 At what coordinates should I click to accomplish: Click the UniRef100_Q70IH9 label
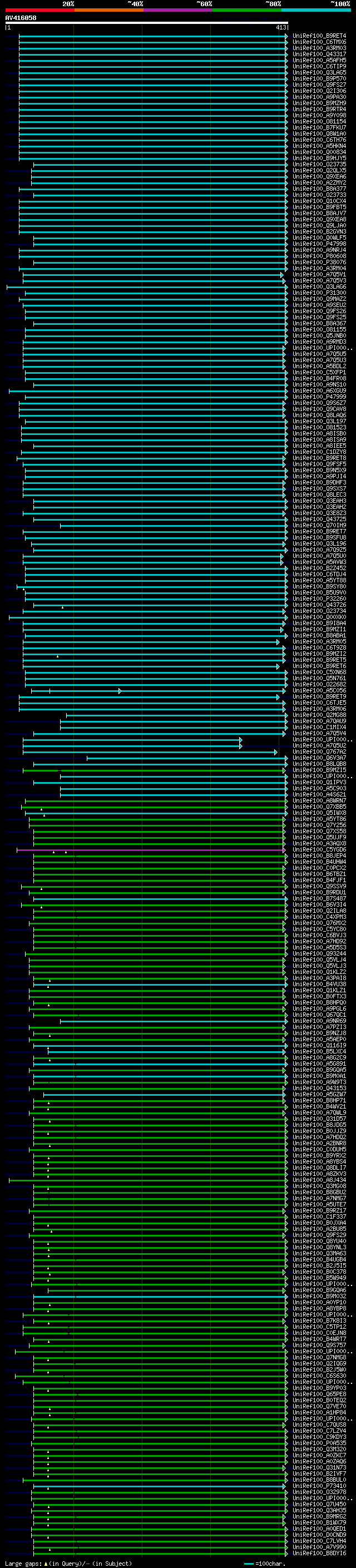[319, 525]
